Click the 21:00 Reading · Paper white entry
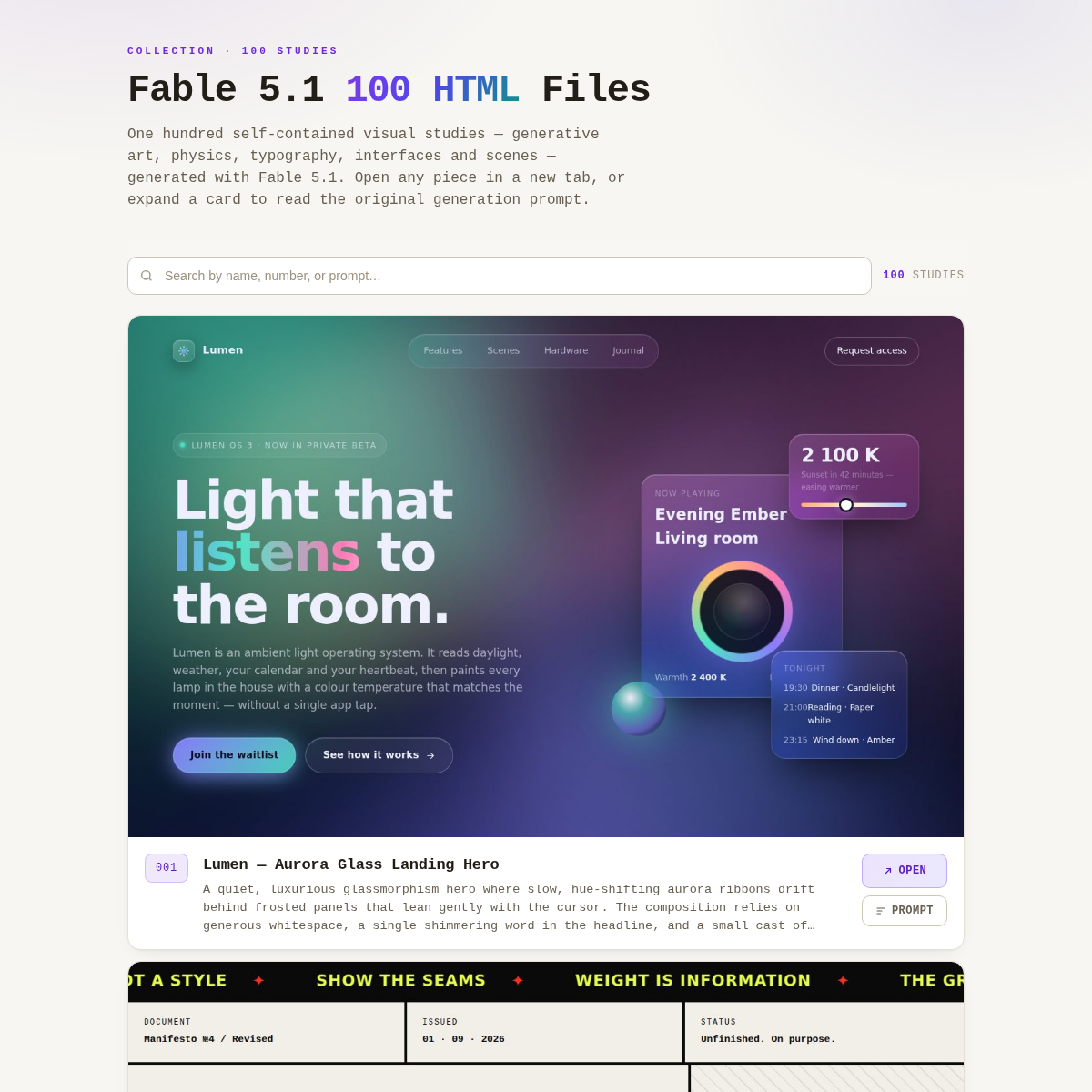The height and width of the screenshot is (1092, 1092). tap(829, 713)
